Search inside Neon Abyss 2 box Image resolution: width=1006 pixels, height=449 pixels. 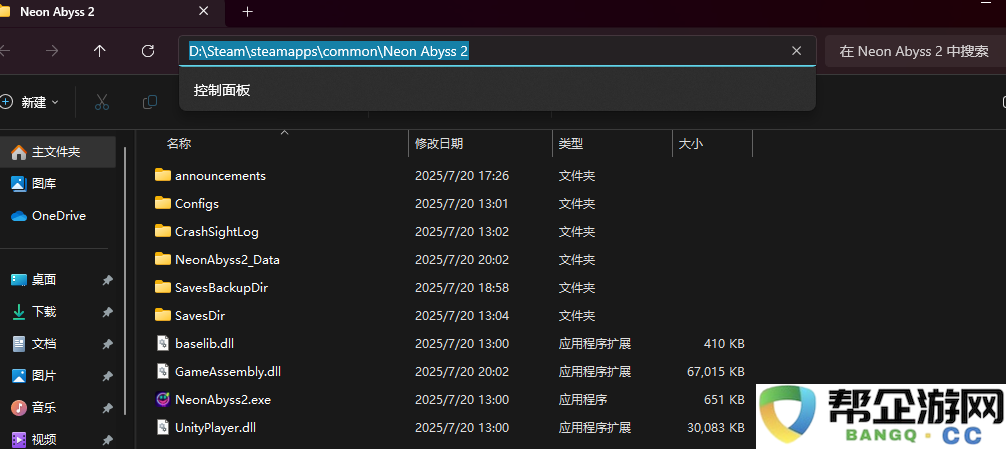(915, 51)
